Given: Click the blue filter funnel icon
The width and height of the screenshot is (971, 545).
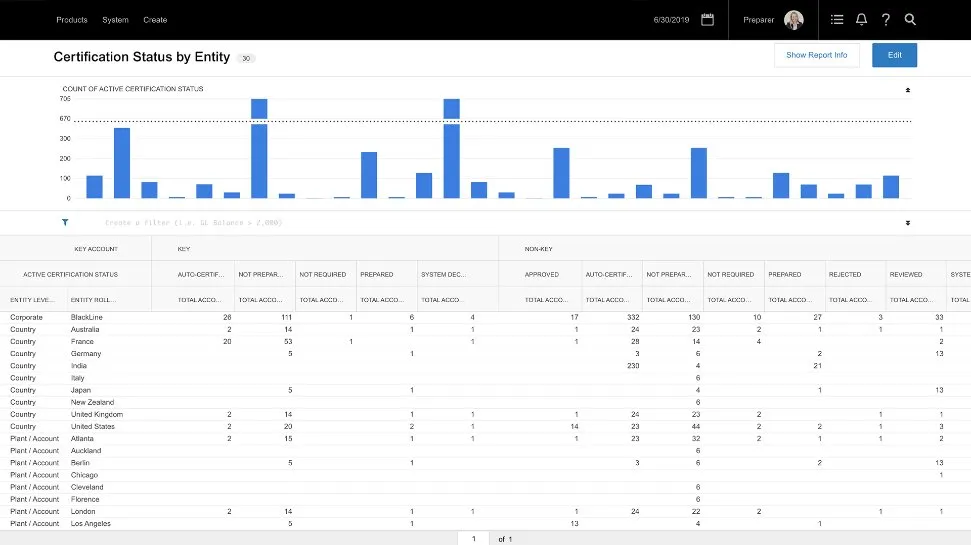Looking at the screenshot, I should click(65, 223).
